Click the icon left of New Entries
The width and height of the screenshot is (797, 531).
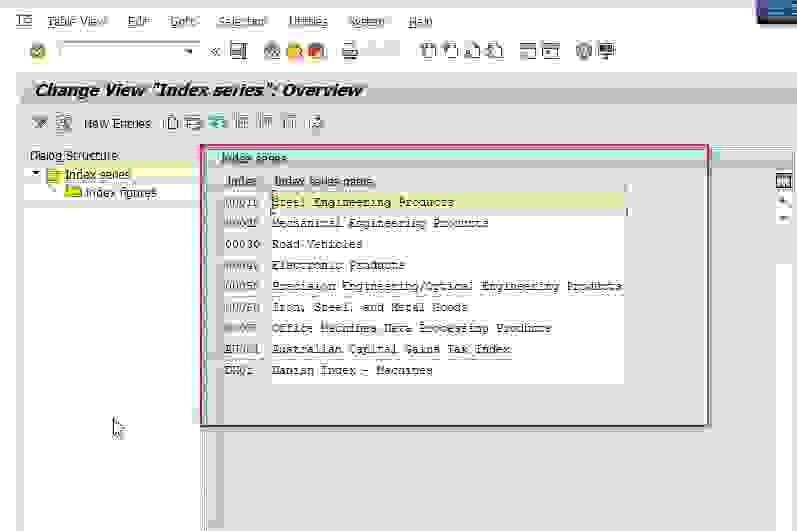pos(64,123)
